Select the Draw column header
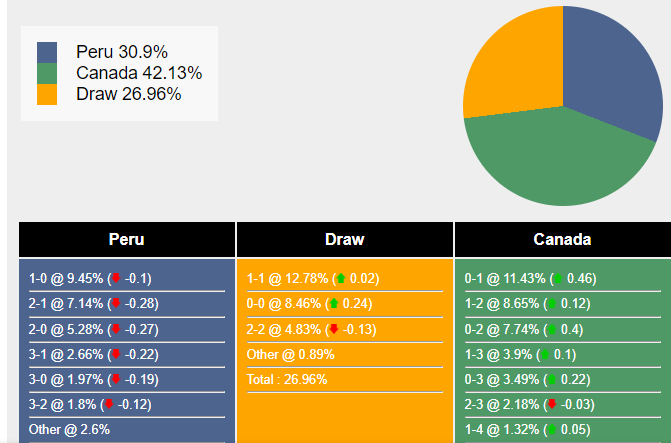671x443 pixels. tap(345, 240)
